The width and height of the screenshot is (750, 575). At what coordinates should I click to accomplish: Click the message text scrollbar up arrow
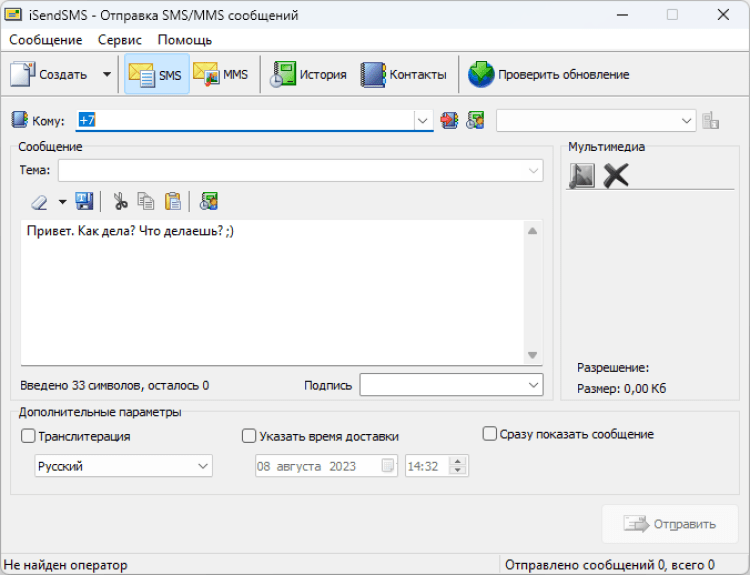tap(532, 231)
